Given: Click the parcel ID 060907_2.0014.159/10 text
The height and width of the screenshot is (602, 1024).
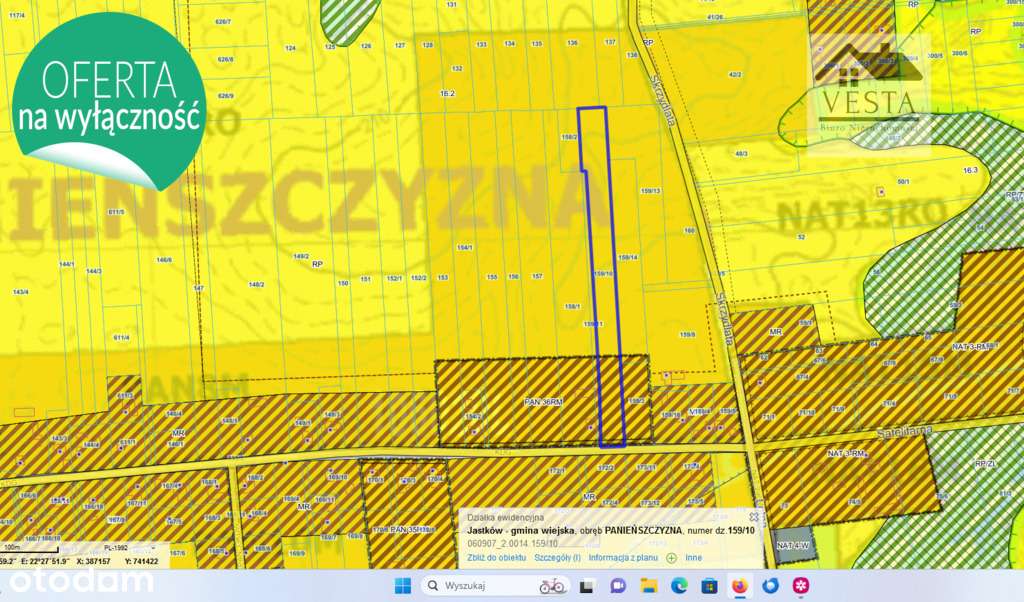Looking at the screenshot, I should tap(513, 543).
